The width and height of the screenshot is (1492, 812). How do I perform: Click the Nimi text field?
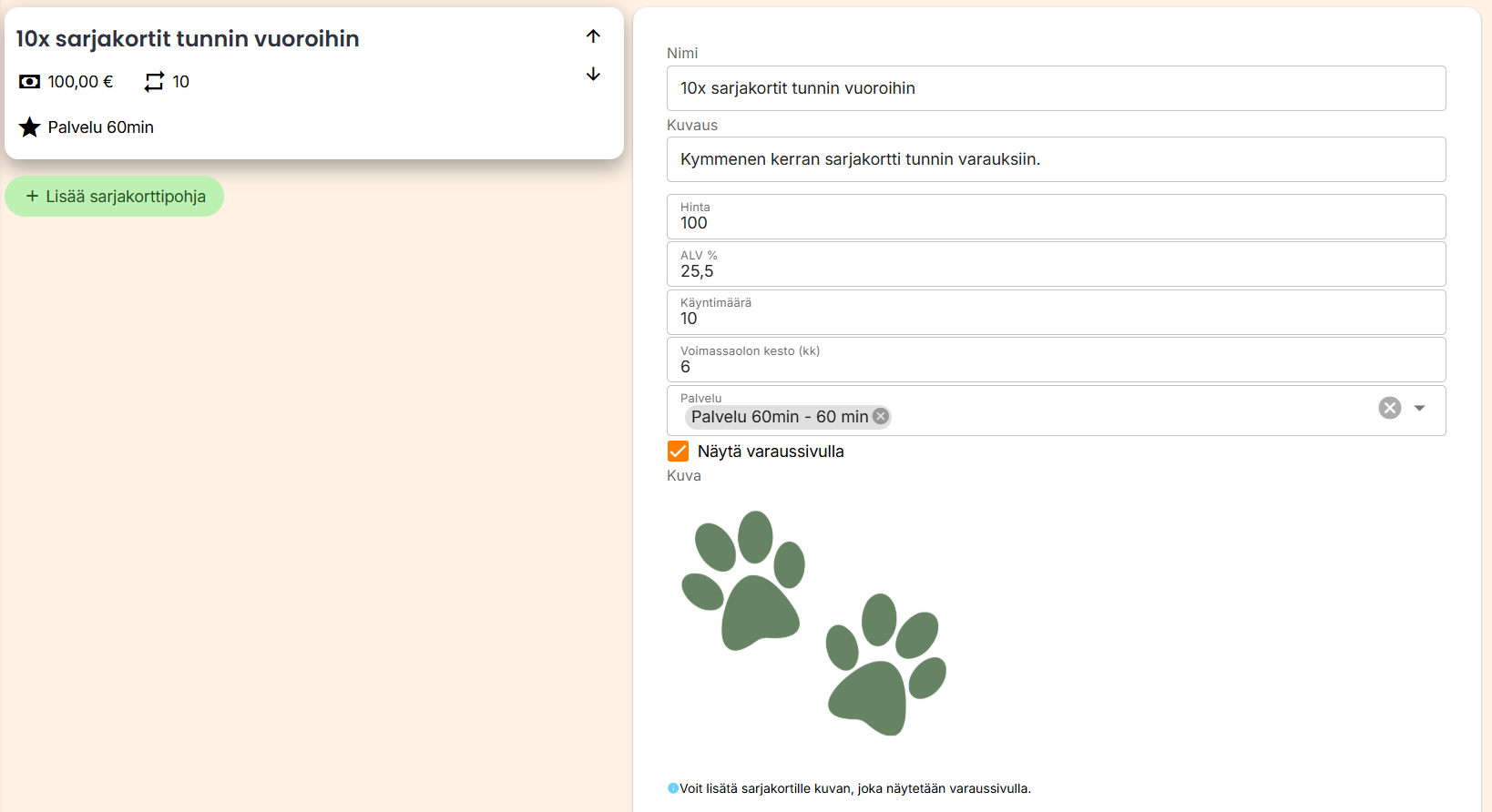click(1055, 88)
